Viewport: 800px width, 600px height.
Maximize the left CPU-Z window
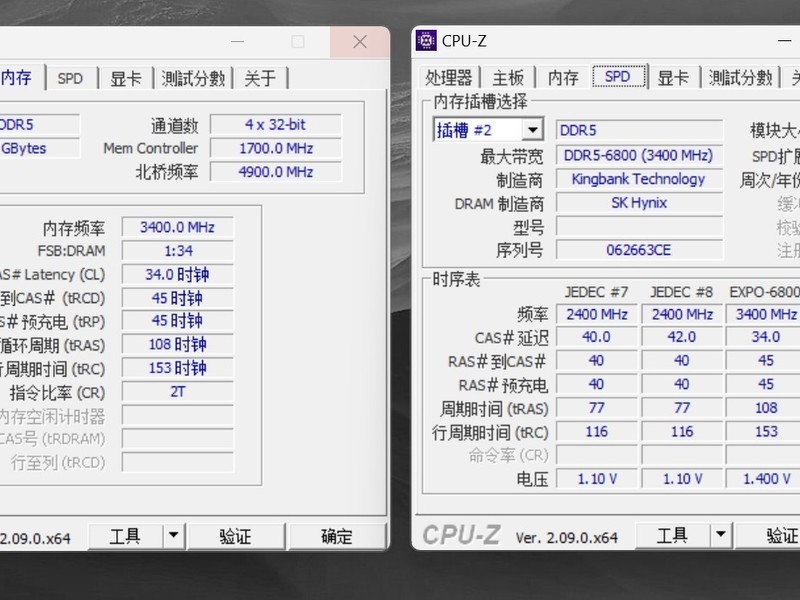pyautogui.click(x=298, y=42)
